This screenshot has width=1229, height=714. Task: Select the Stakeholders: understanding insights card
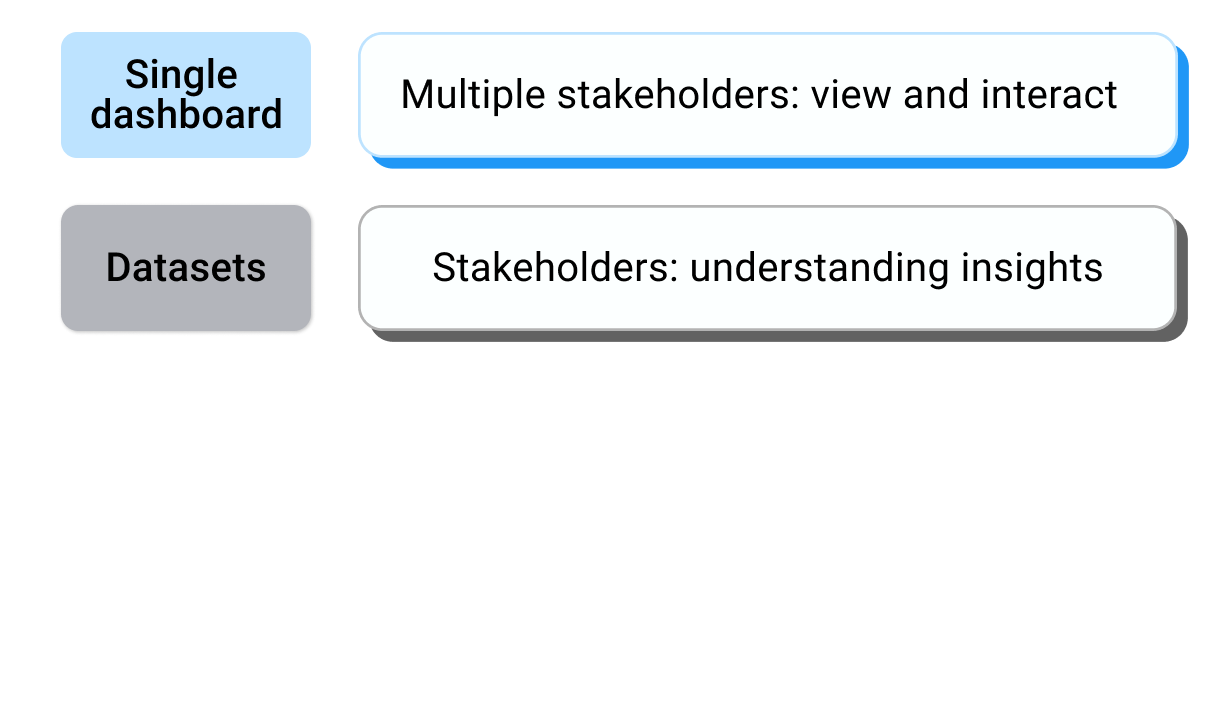[x=768, y=268]
